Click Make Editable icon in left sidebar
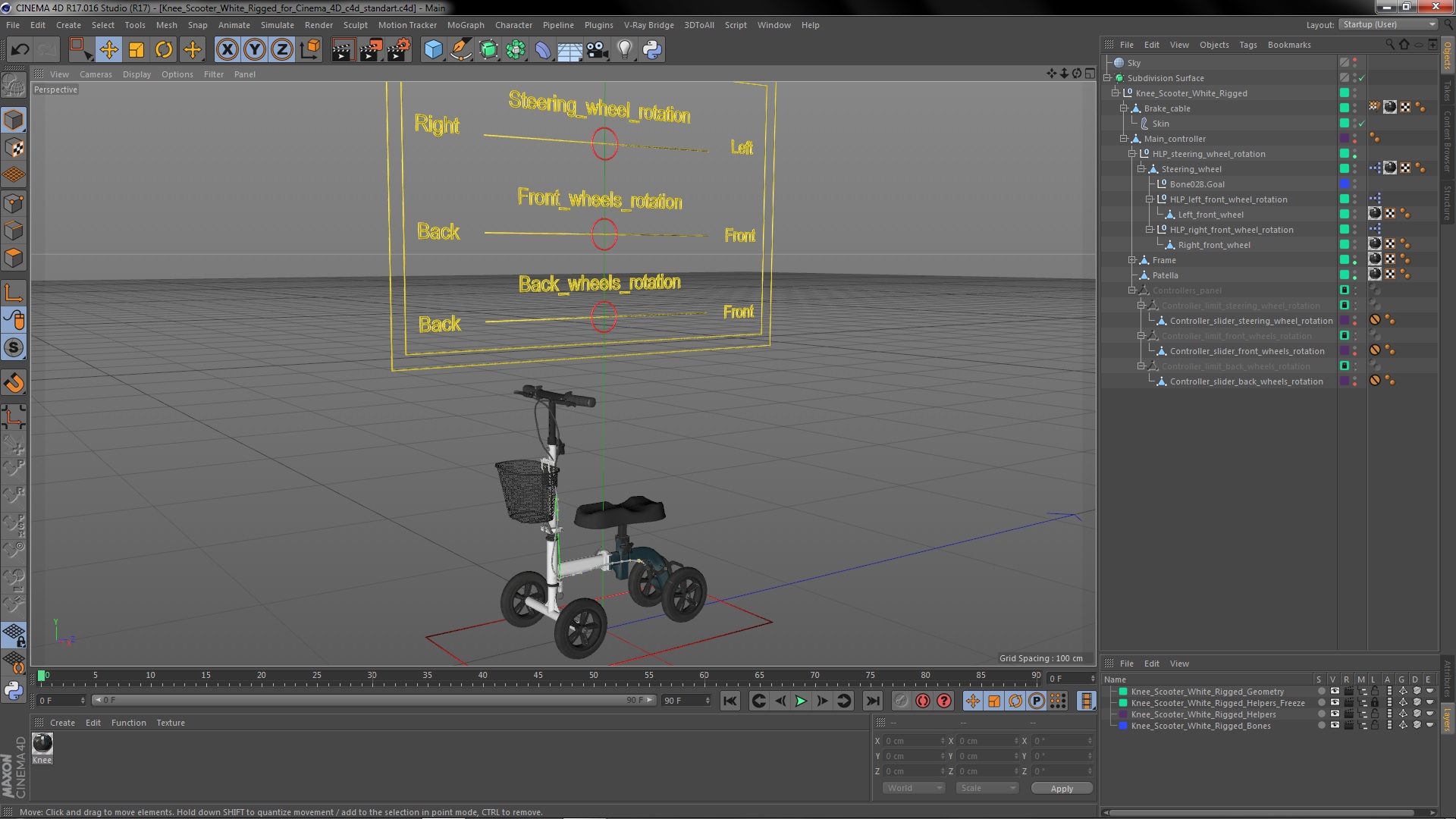1456x819 pixels. click(14, 85)
